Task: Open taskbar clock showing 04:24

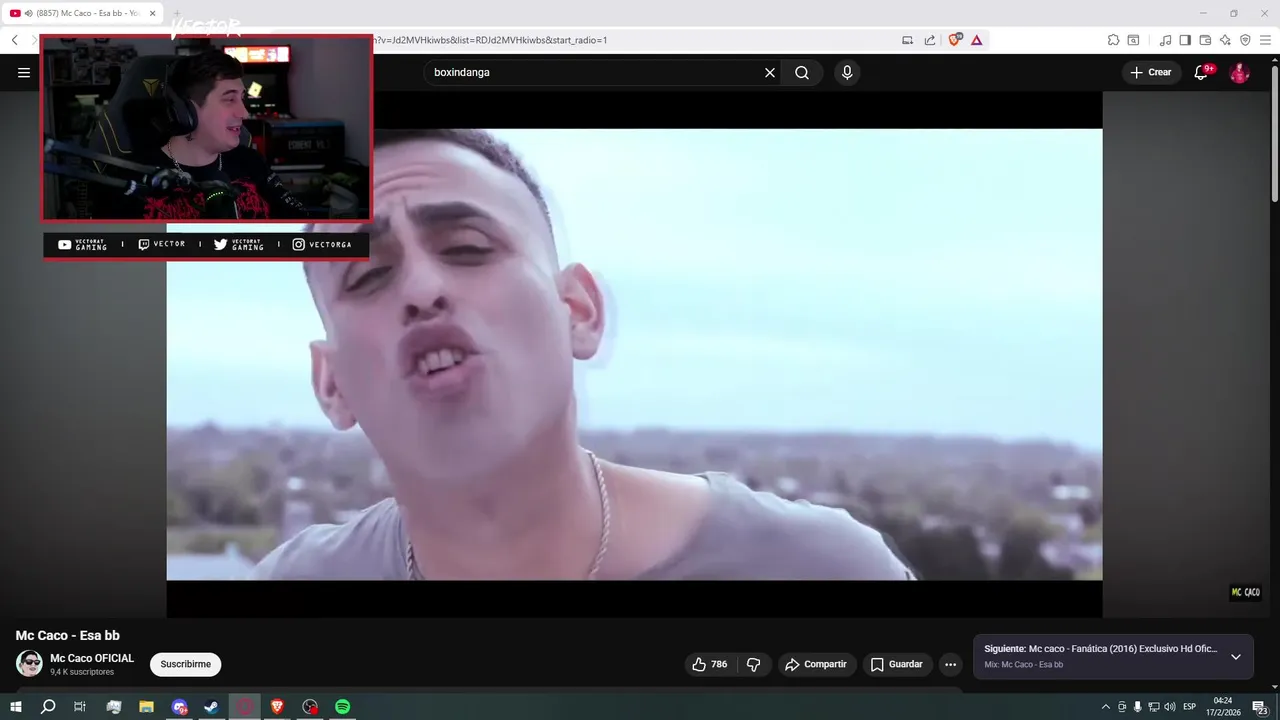Action: [1225, 707]
